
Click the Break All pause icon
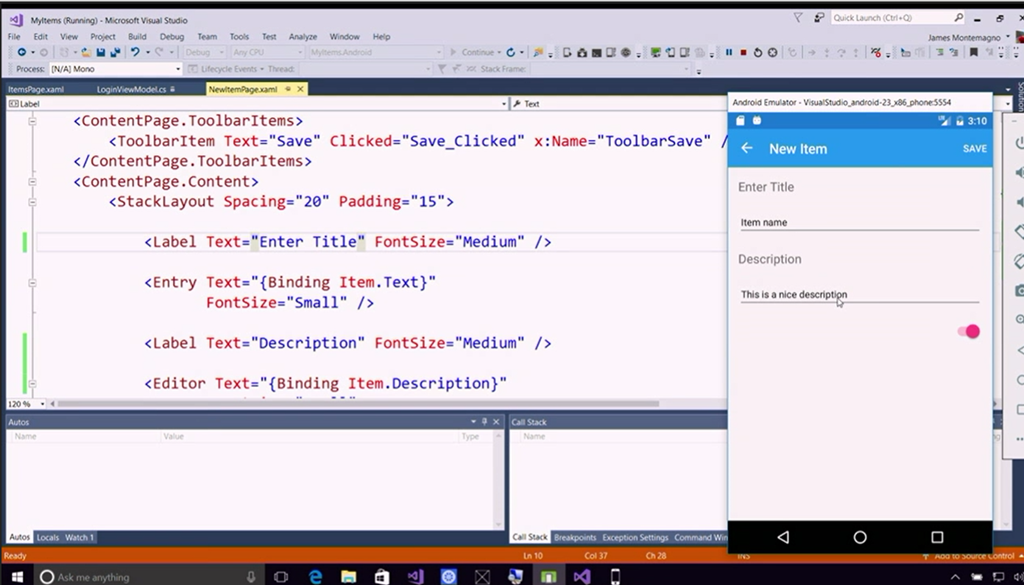729,53
